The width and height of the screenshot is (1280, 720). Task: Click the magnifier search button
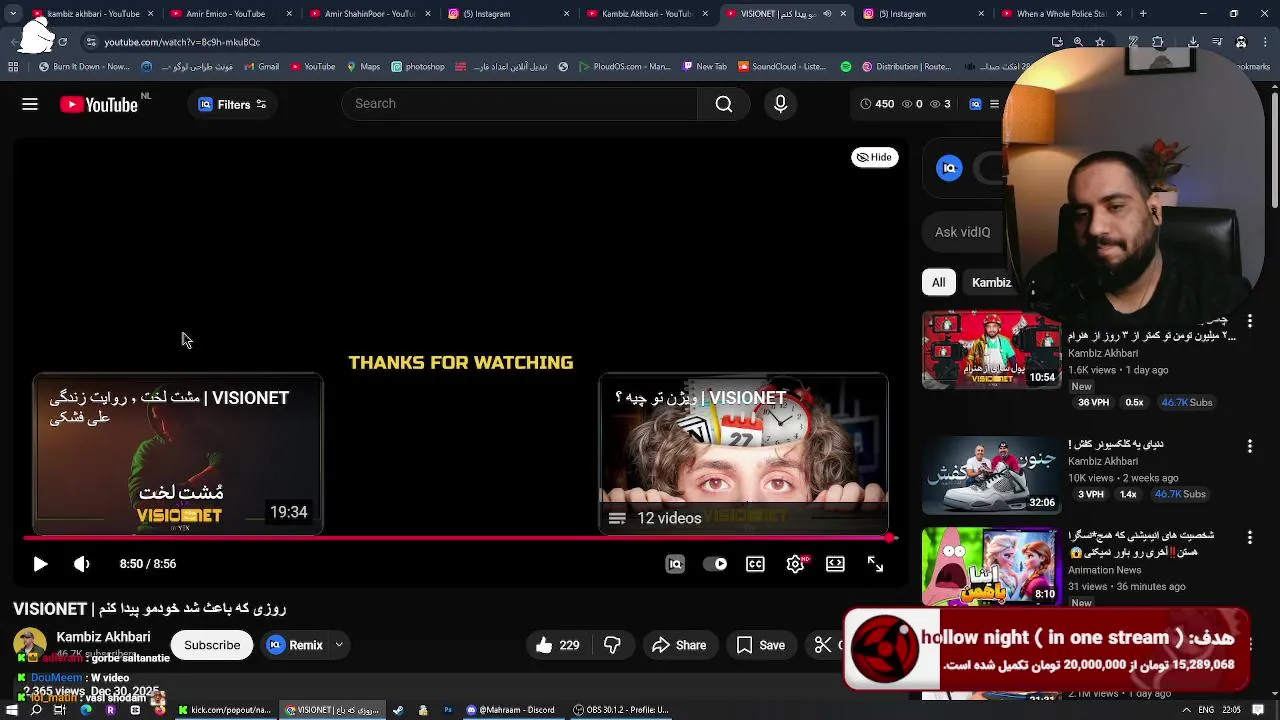click(724, 104)
